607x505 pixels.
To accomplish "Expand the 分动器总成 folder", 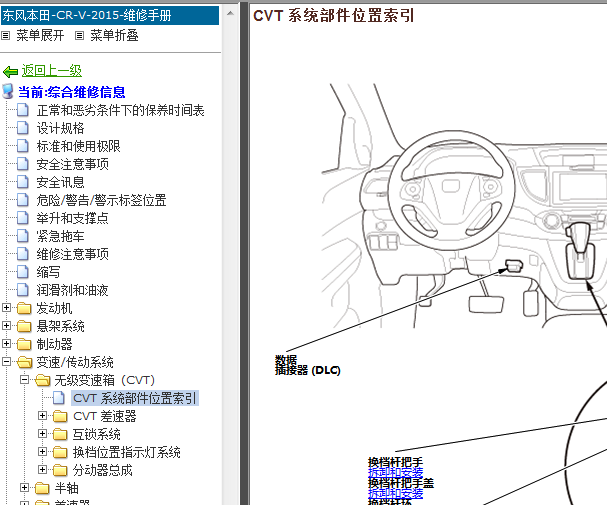I will click(x=42, y=469).
